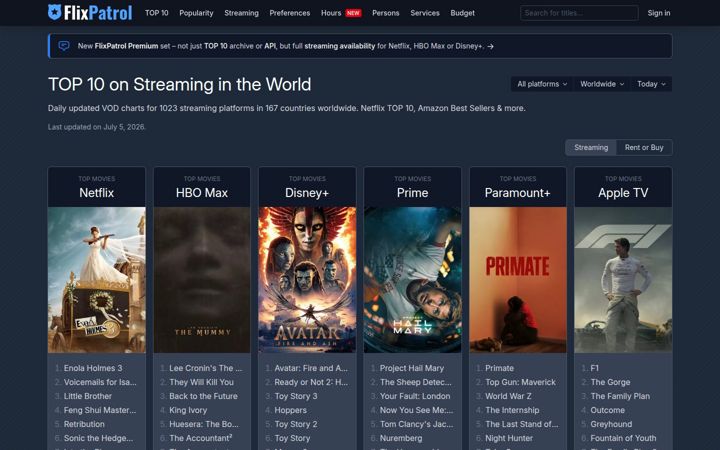Expand the Worldwide region dropdown
720x450 pixels.
pos(602,84)
